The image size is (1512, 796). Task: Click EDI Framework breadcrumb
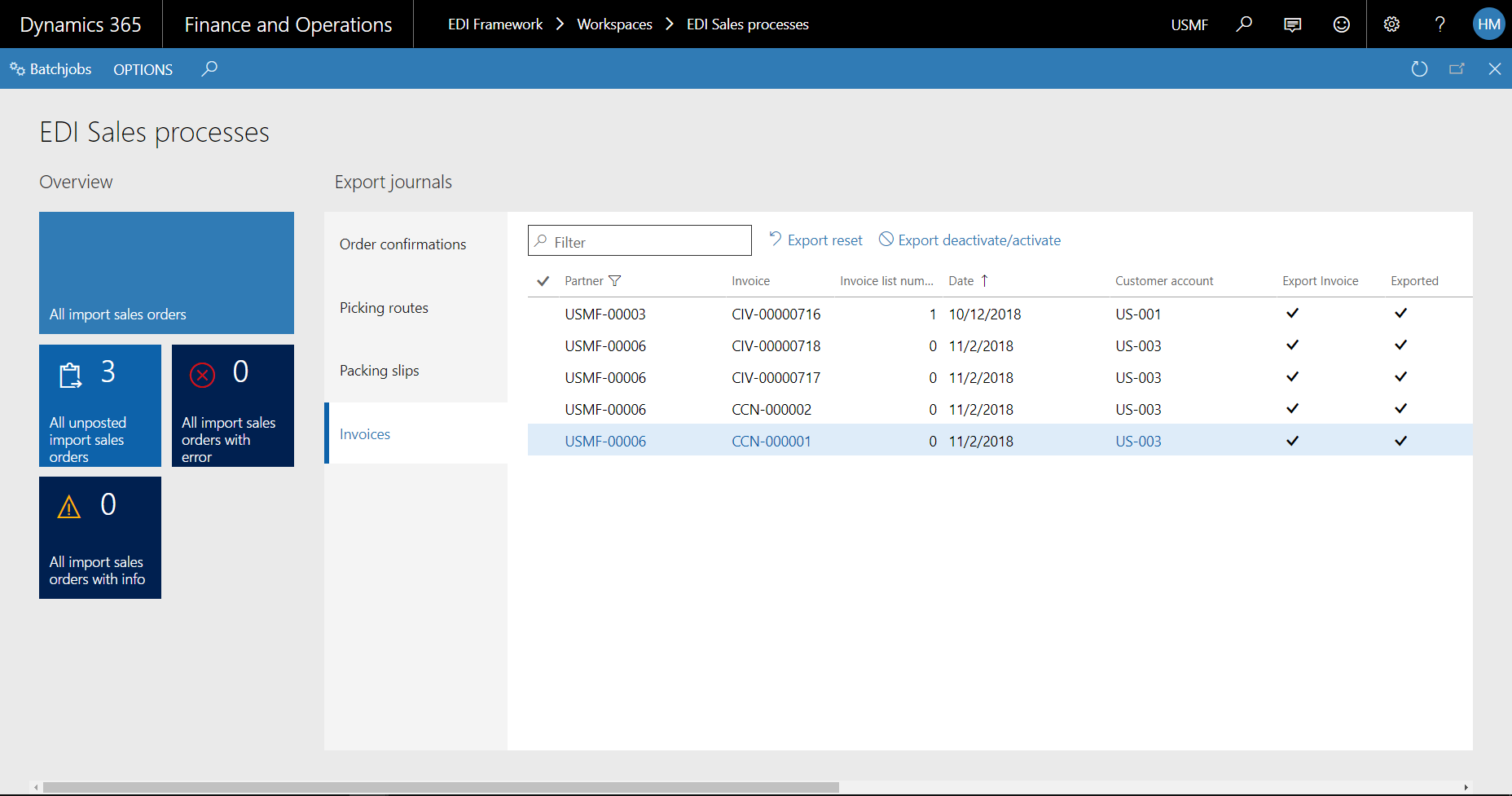coord(495,24)
